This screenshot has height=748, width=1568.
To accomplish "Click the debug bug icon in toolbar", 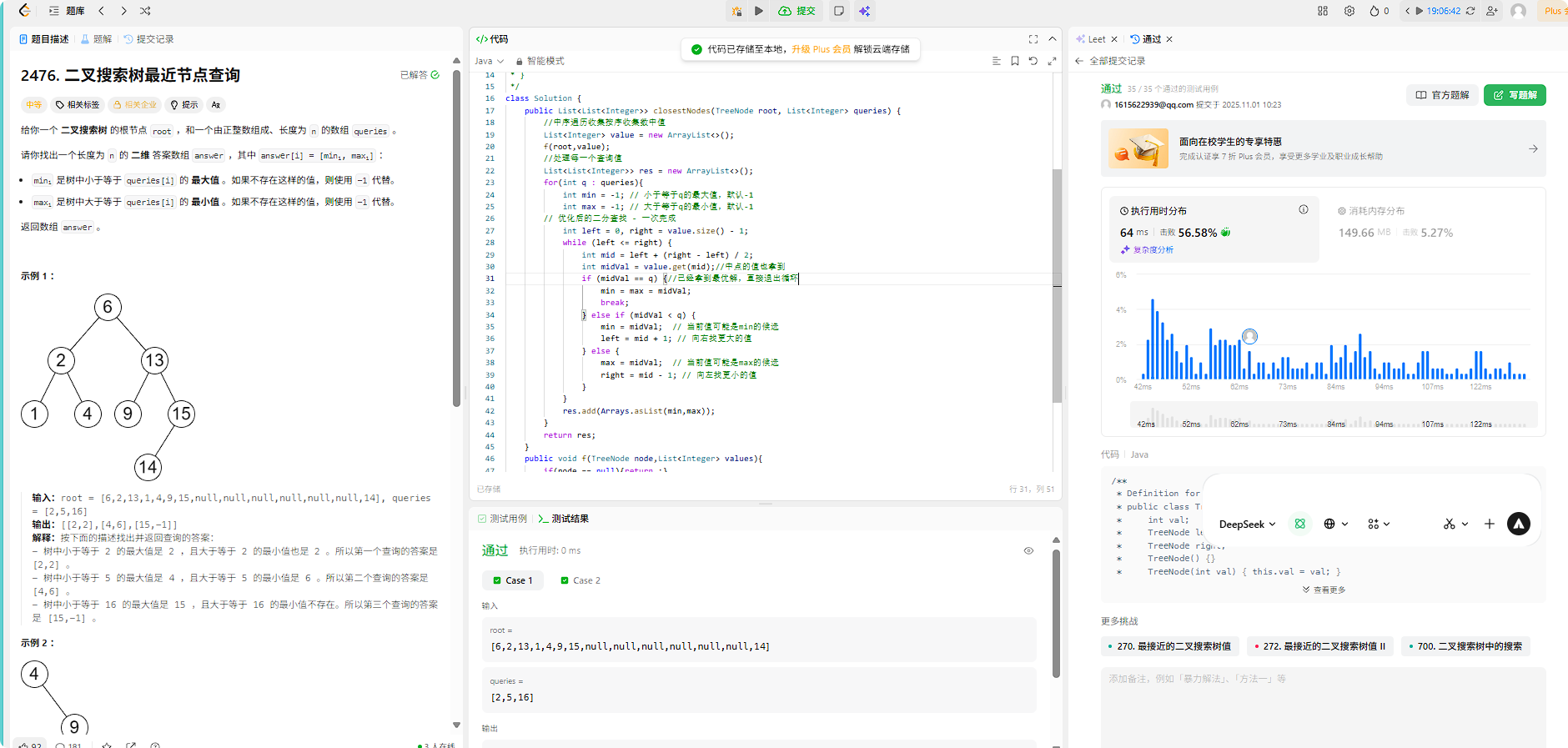I will point(736,11).
